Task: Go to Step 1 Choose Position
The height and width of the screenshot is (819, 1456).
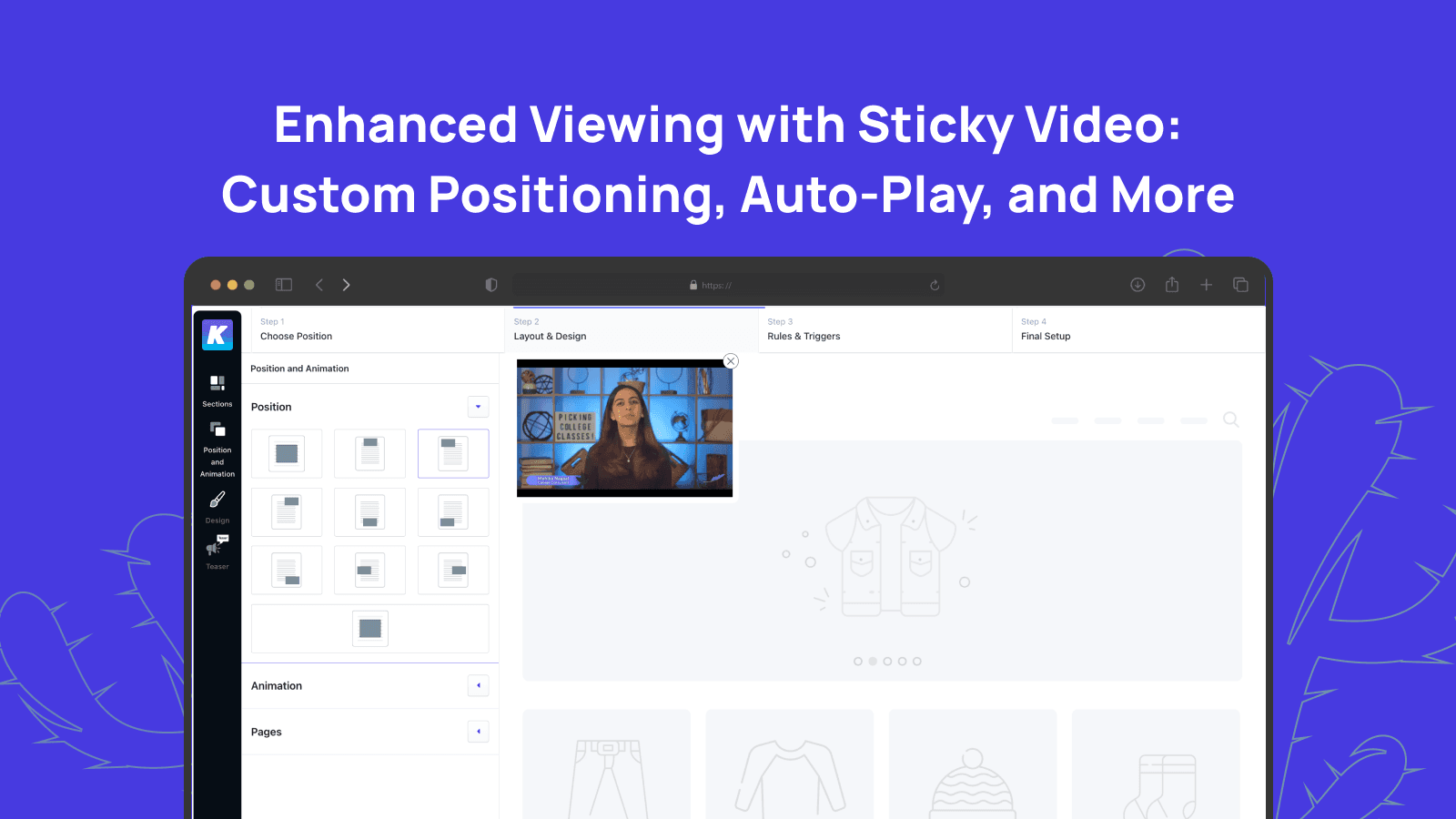Action: point(296,329)
